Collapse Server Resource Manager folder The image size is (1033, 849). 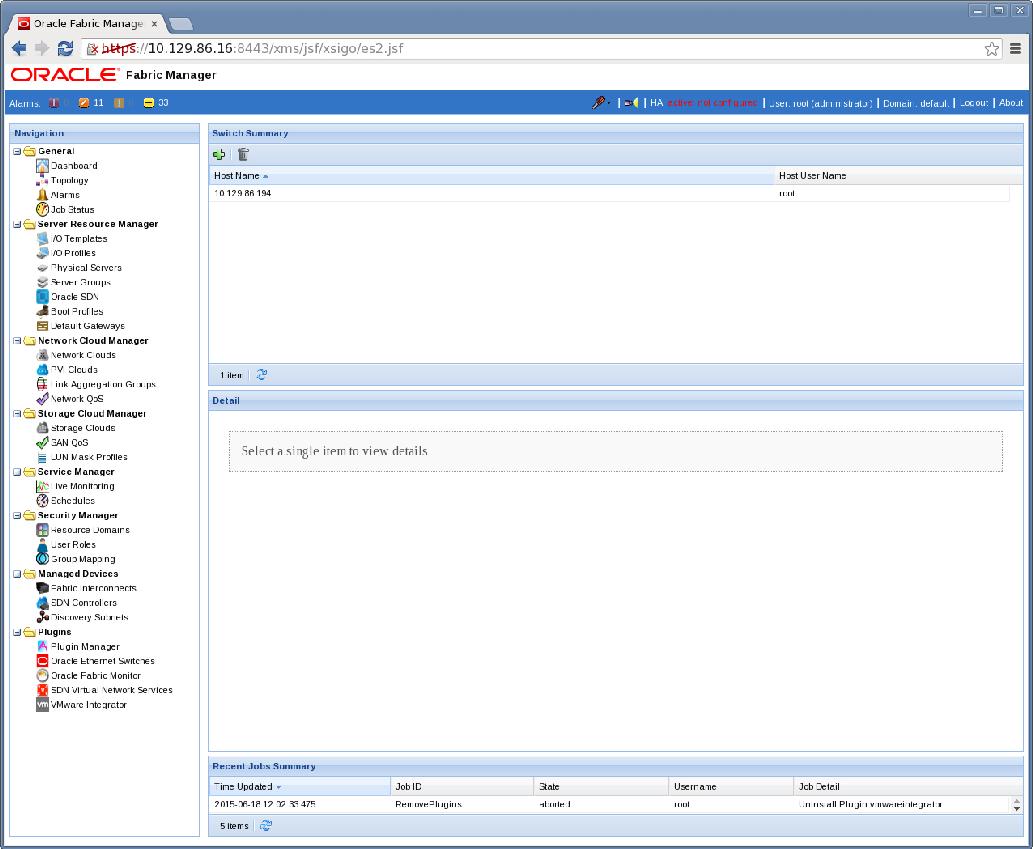17,225
